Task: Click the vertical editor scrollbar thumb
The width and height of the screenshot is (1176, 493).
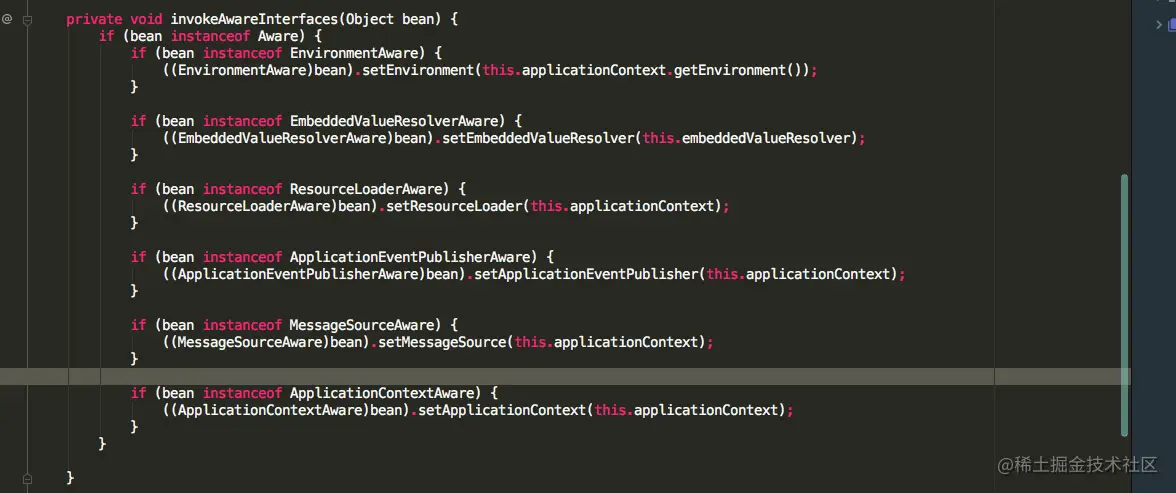Action: click(x=1124, y=305)
